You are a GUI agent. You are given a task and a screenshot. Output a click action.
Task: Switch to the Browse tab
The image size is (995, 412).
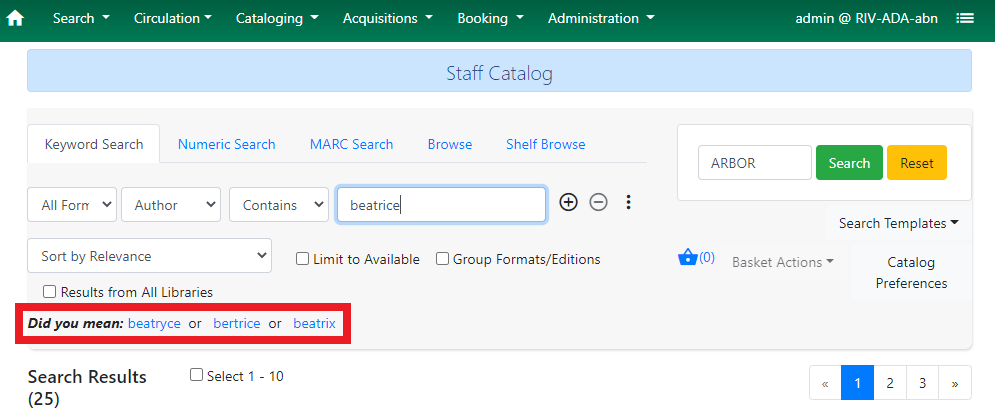click(x=450, y=144)
